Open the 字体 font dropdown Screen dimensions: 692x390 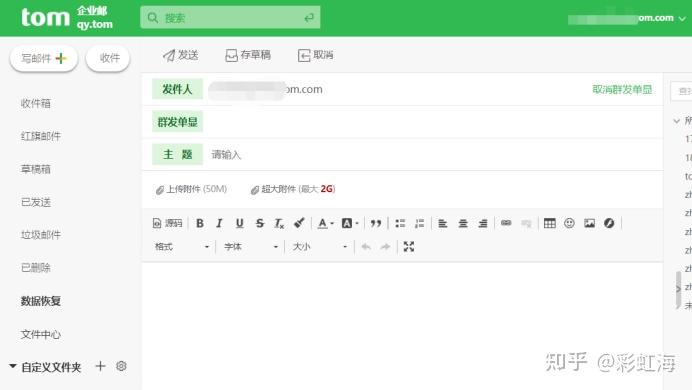tap(251, 247)
